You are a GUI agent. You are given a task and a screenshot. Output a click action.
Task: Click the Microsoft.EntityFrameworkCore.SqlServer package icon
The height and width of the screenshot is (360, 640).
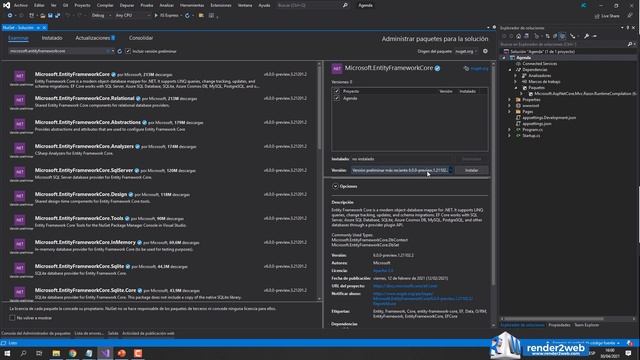20,172
